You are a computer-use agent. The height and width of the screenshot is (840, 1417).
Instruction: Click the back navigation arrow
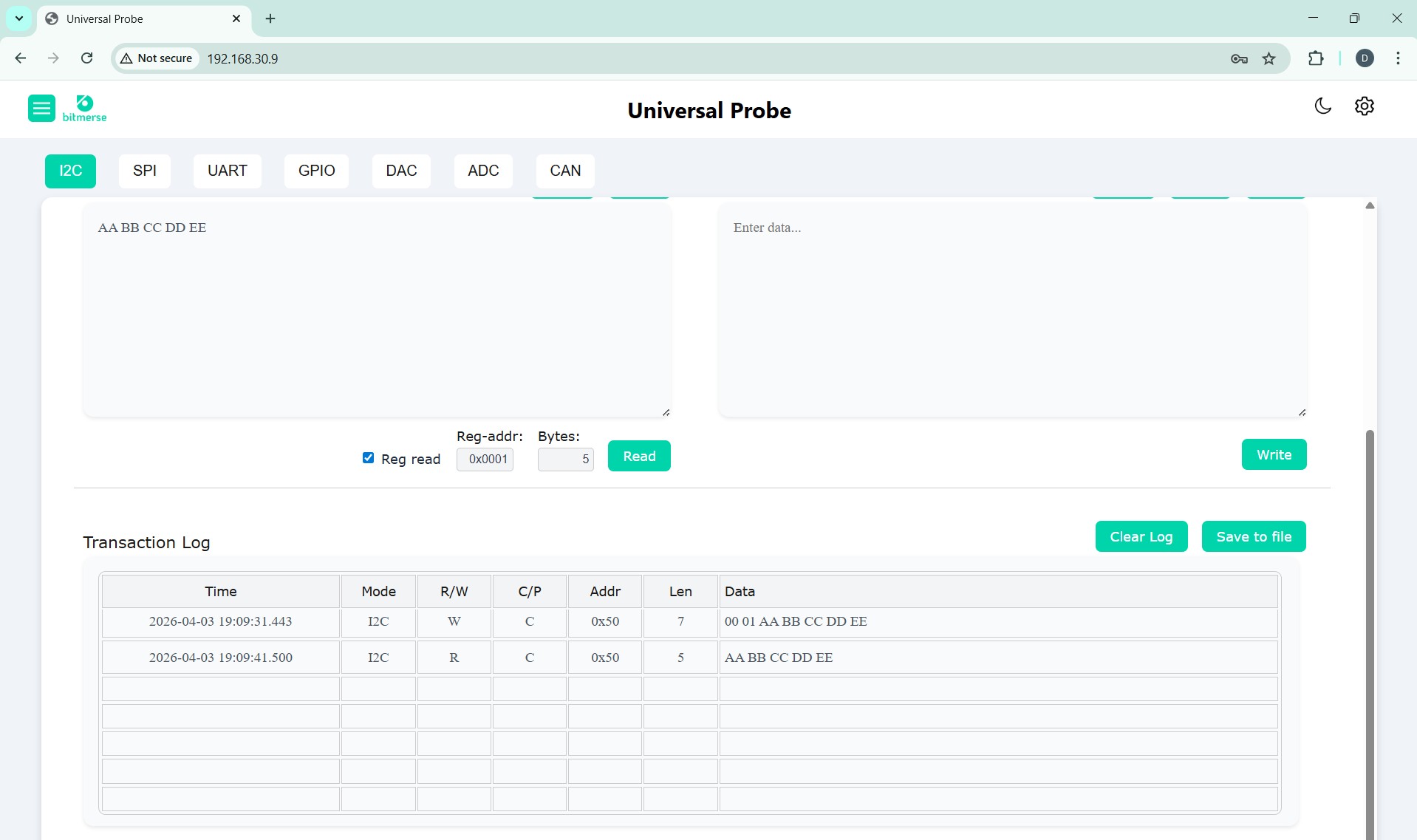(20, 58)
